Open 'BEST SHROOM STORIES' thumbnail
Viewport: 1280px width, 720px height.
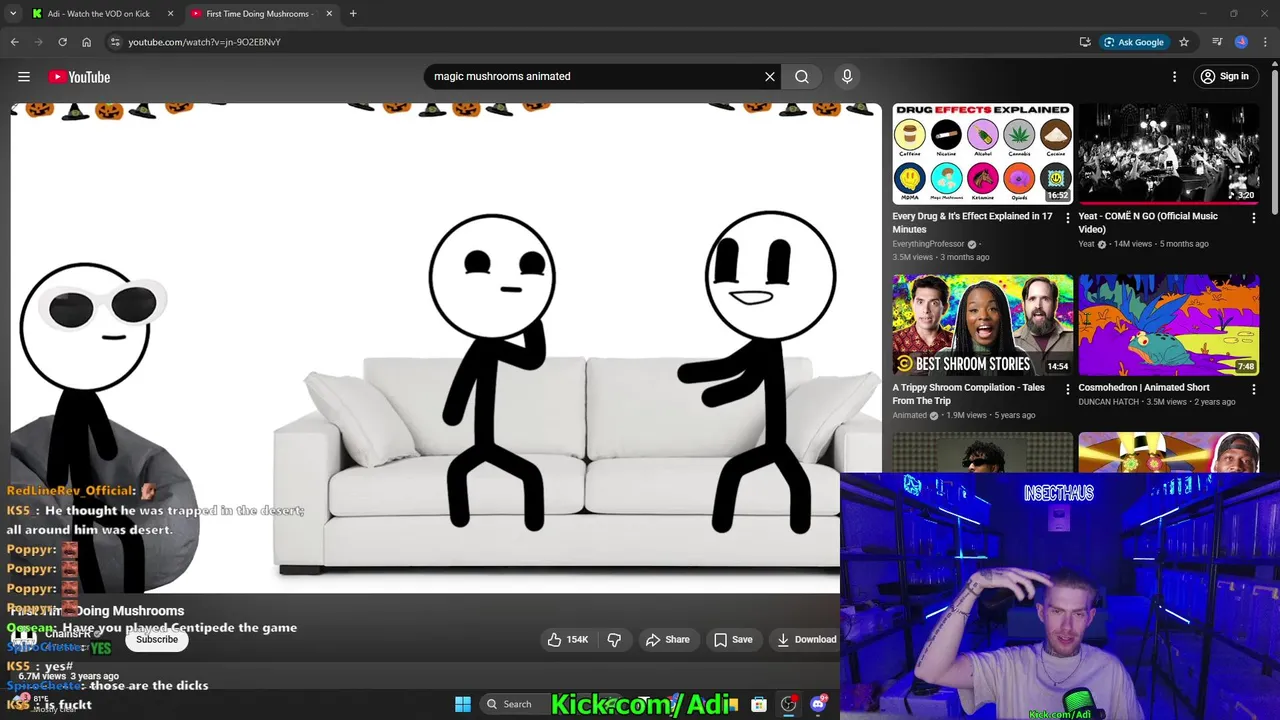tap(982, 324)
